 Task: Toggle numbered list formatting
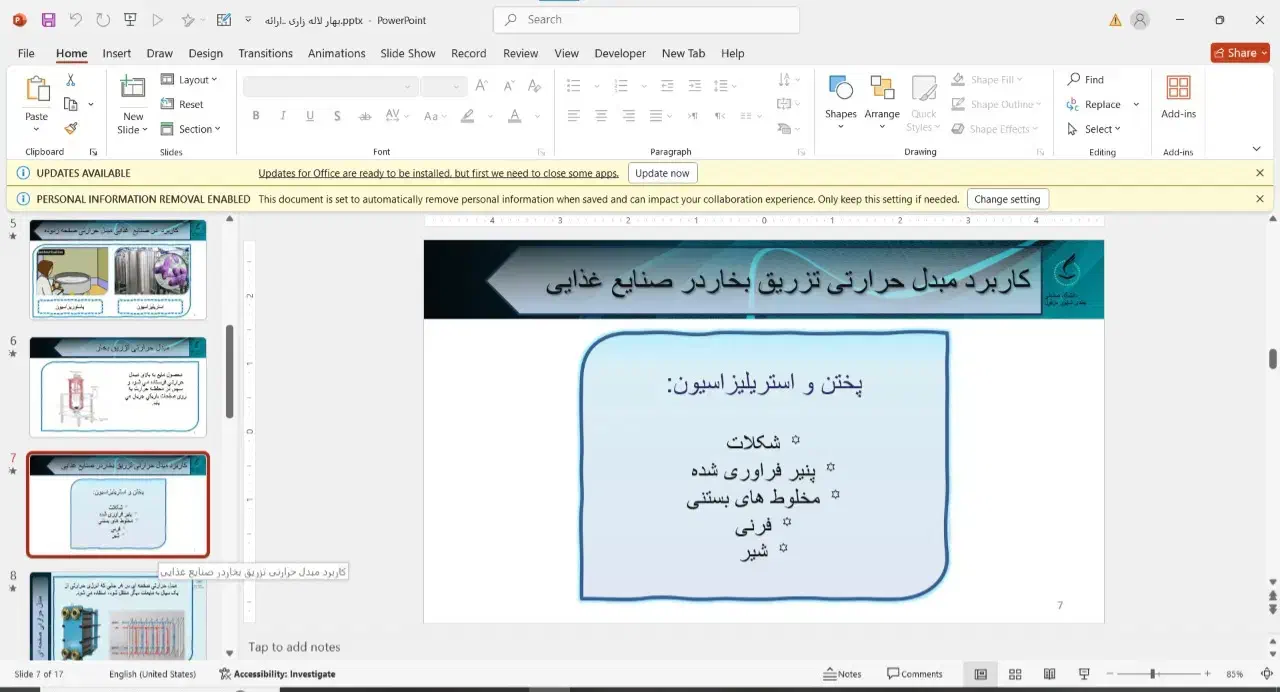click(619, 85)
